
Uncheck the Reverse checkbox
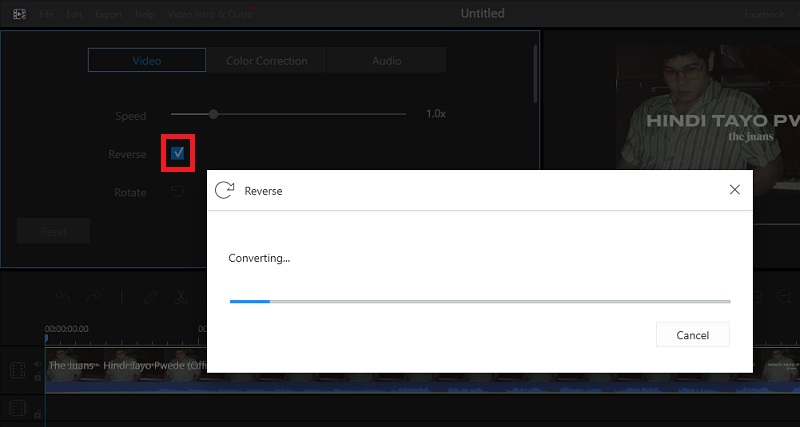178,153
